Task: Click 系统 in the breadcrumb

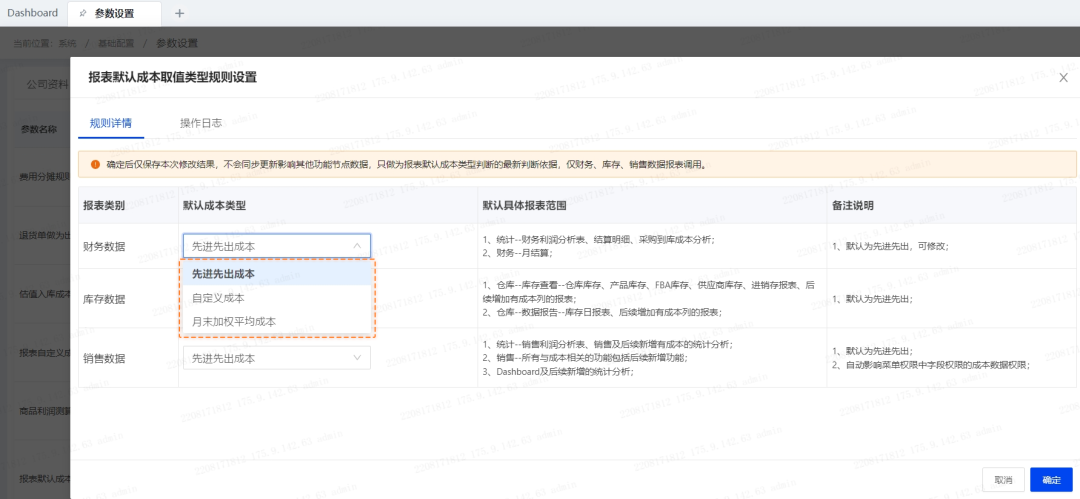Action: pyautogui.click(x=68, y=43)
